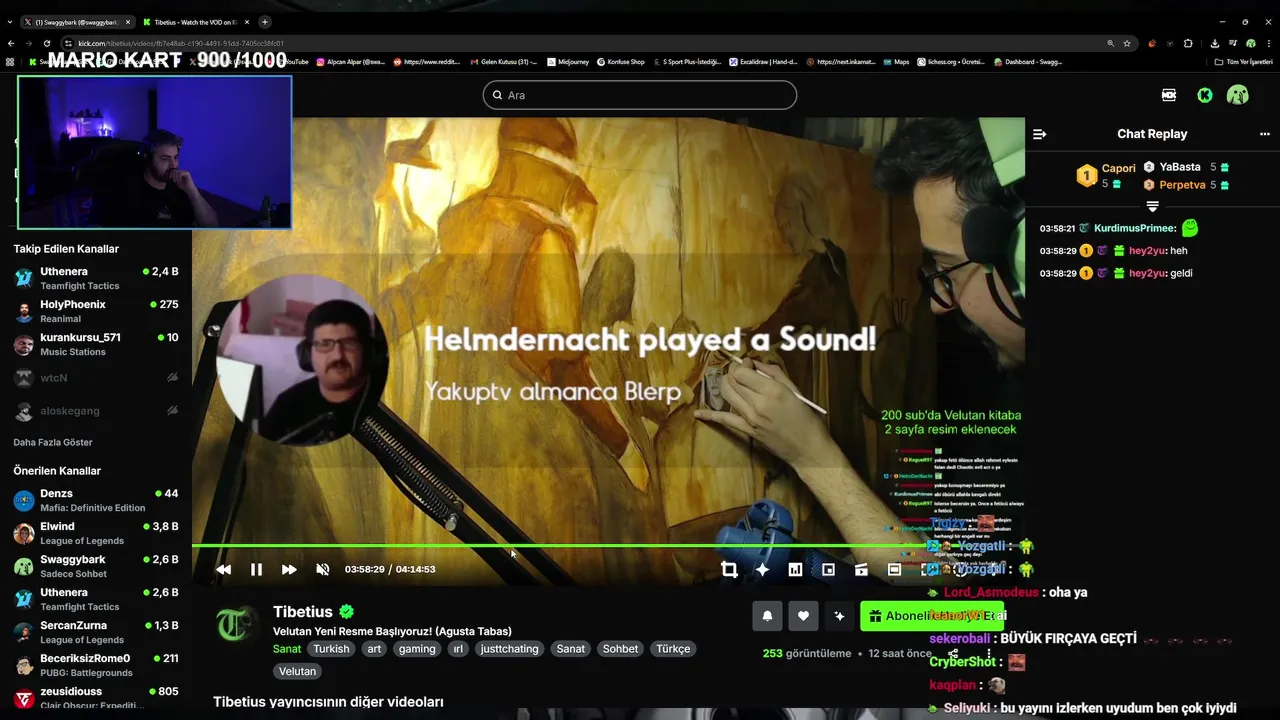Open the user avatar menu top right
Screen dimensions: 1280x720
click(1238, 95)
